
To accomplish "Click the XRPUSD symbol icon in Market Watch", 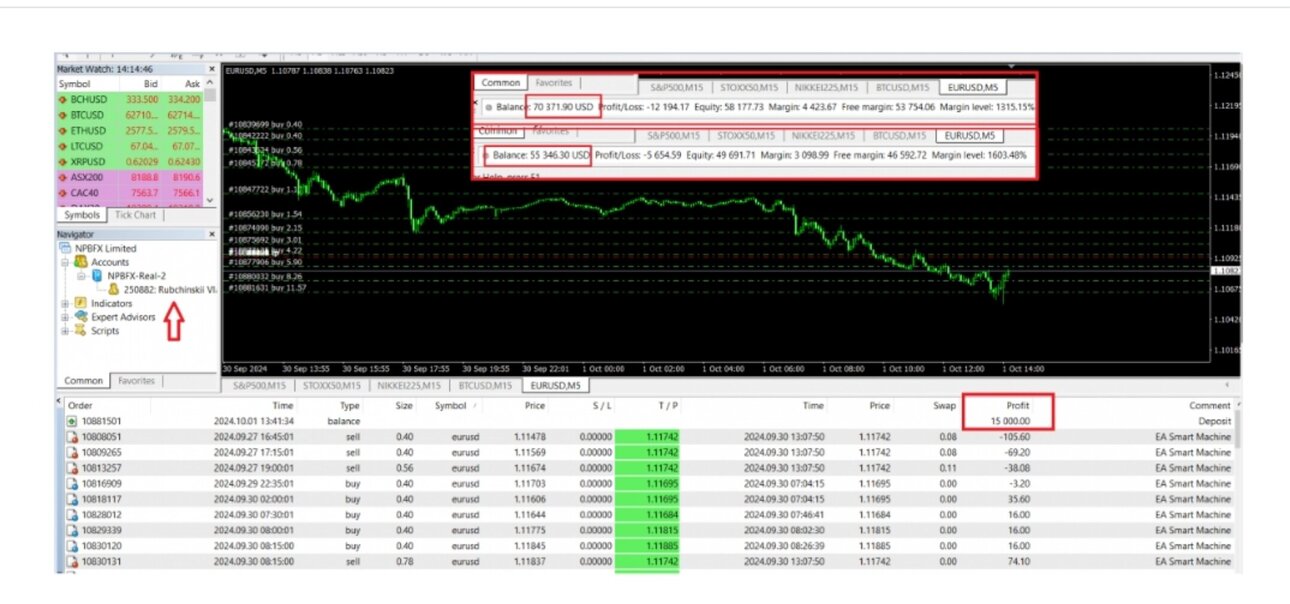I will [62, 161].
